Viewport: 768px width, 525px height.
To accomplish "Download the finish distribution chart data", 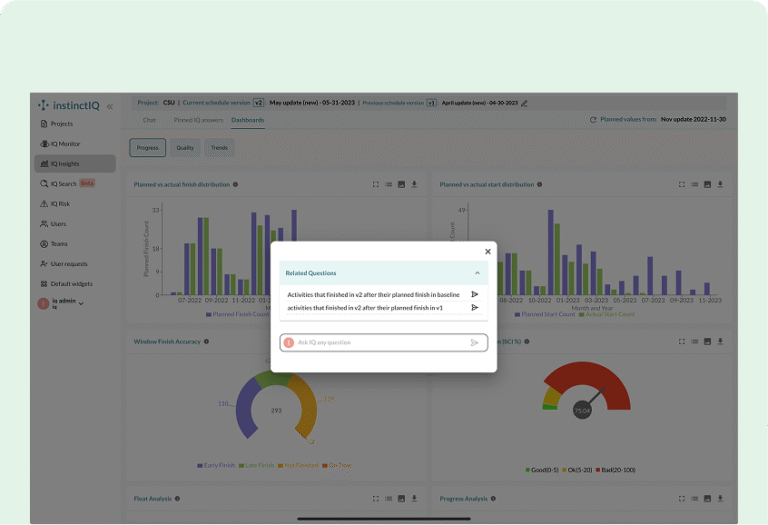I will 414,185.
